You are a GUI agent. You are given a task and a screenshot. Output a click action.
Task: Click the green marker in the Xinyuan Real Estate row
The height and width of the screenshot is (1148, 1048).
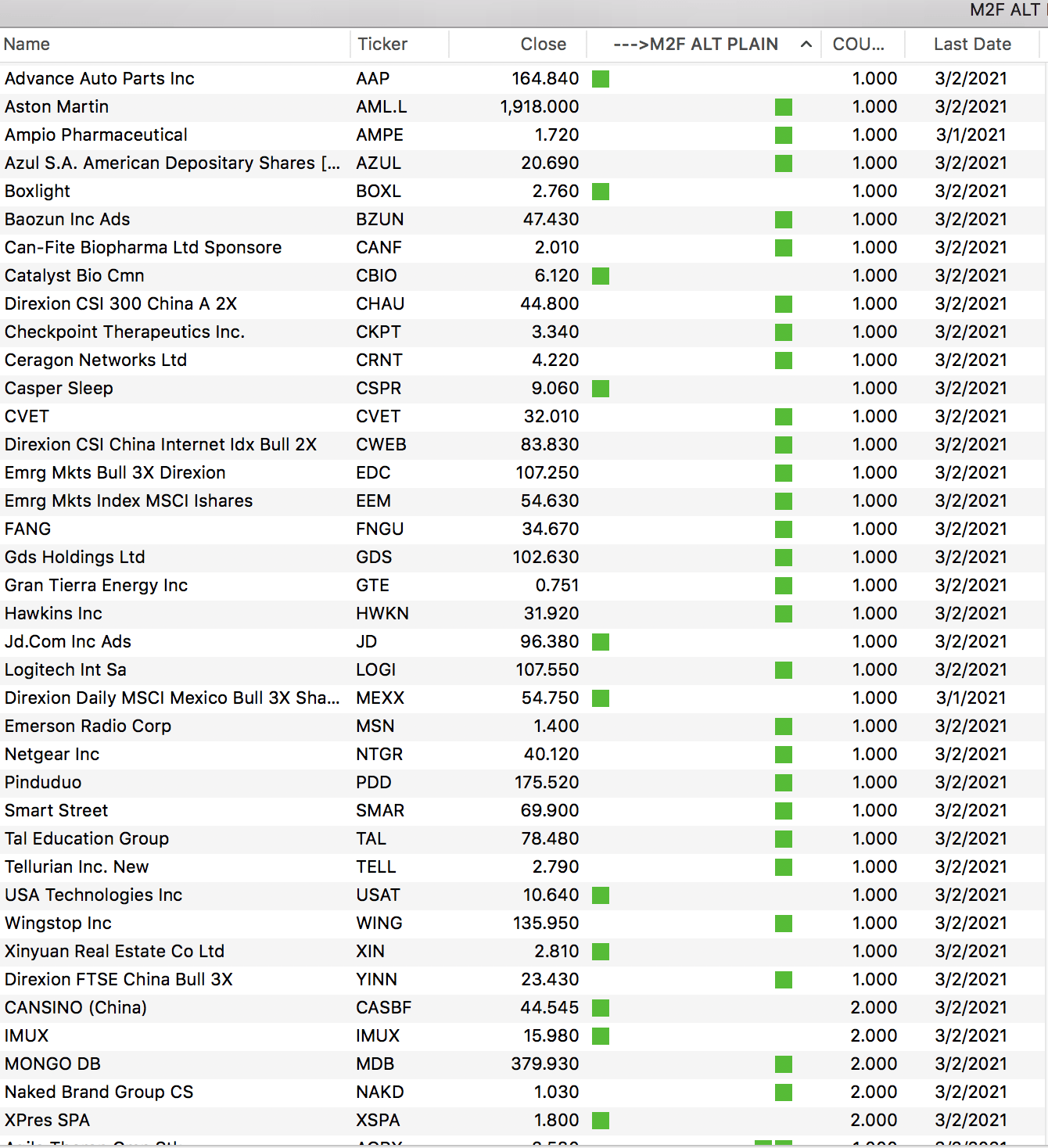601,952
